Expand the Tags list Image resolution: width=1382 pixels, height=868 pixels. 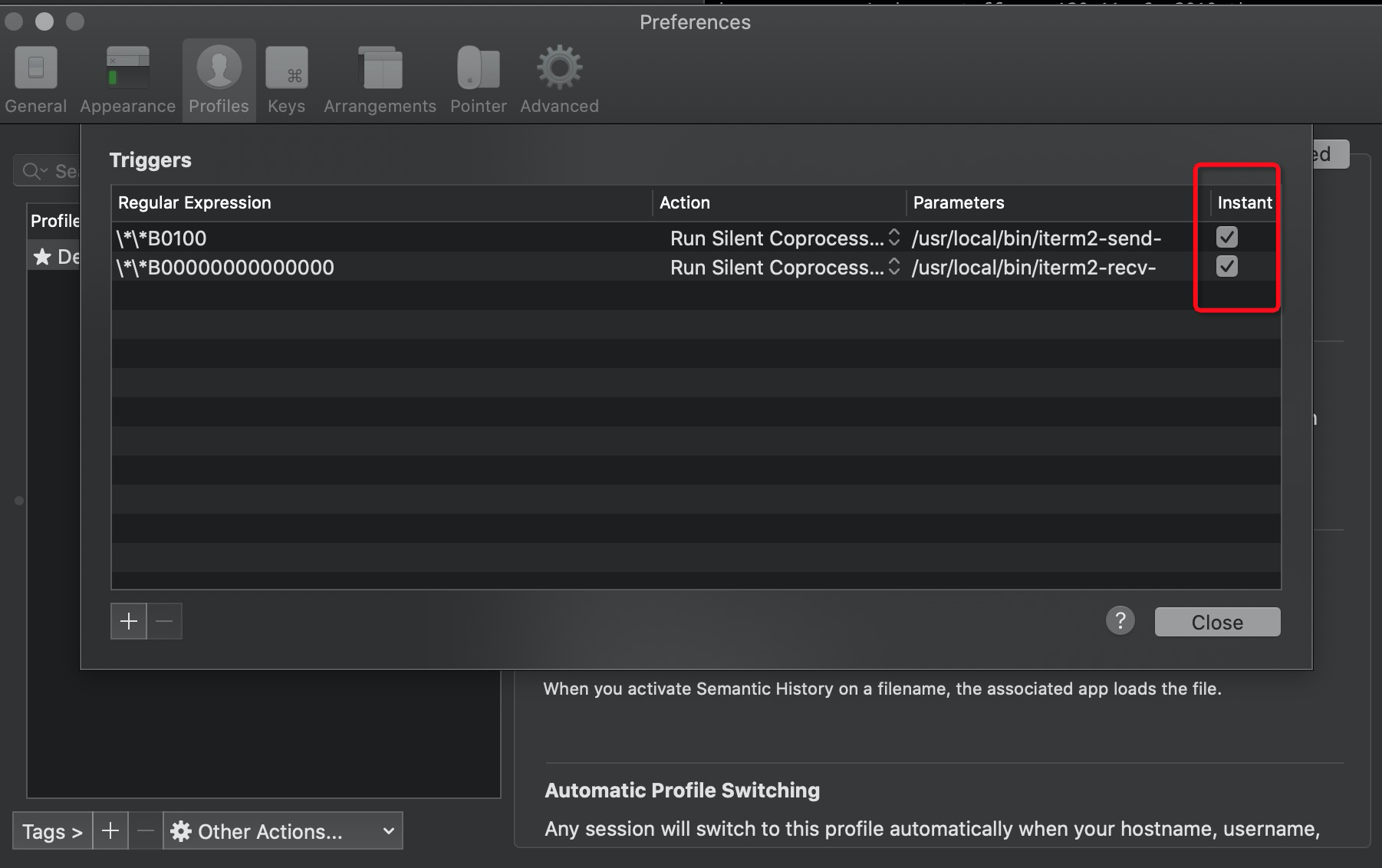pos(52,831)
